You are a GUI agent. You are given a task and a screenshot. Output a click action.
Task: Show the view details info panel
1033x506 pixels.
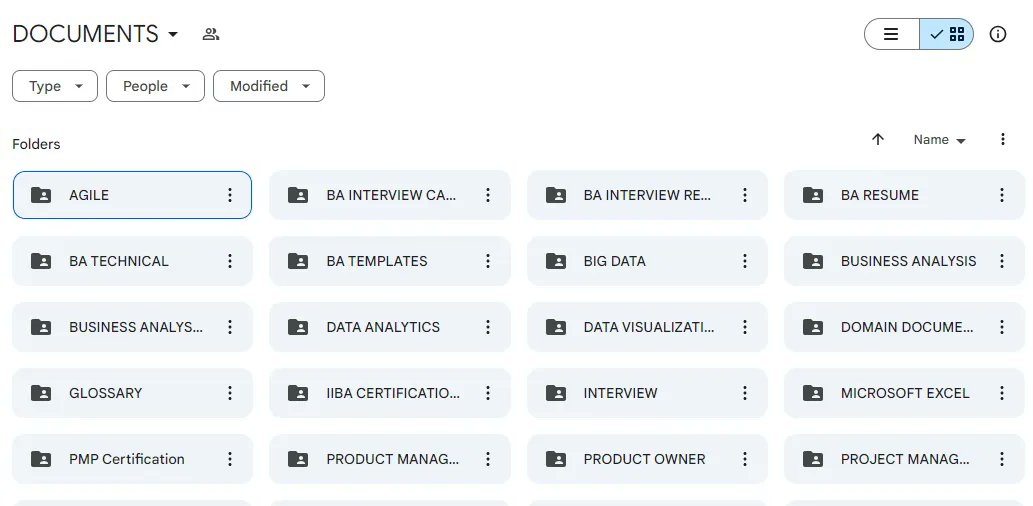[998, 34]
